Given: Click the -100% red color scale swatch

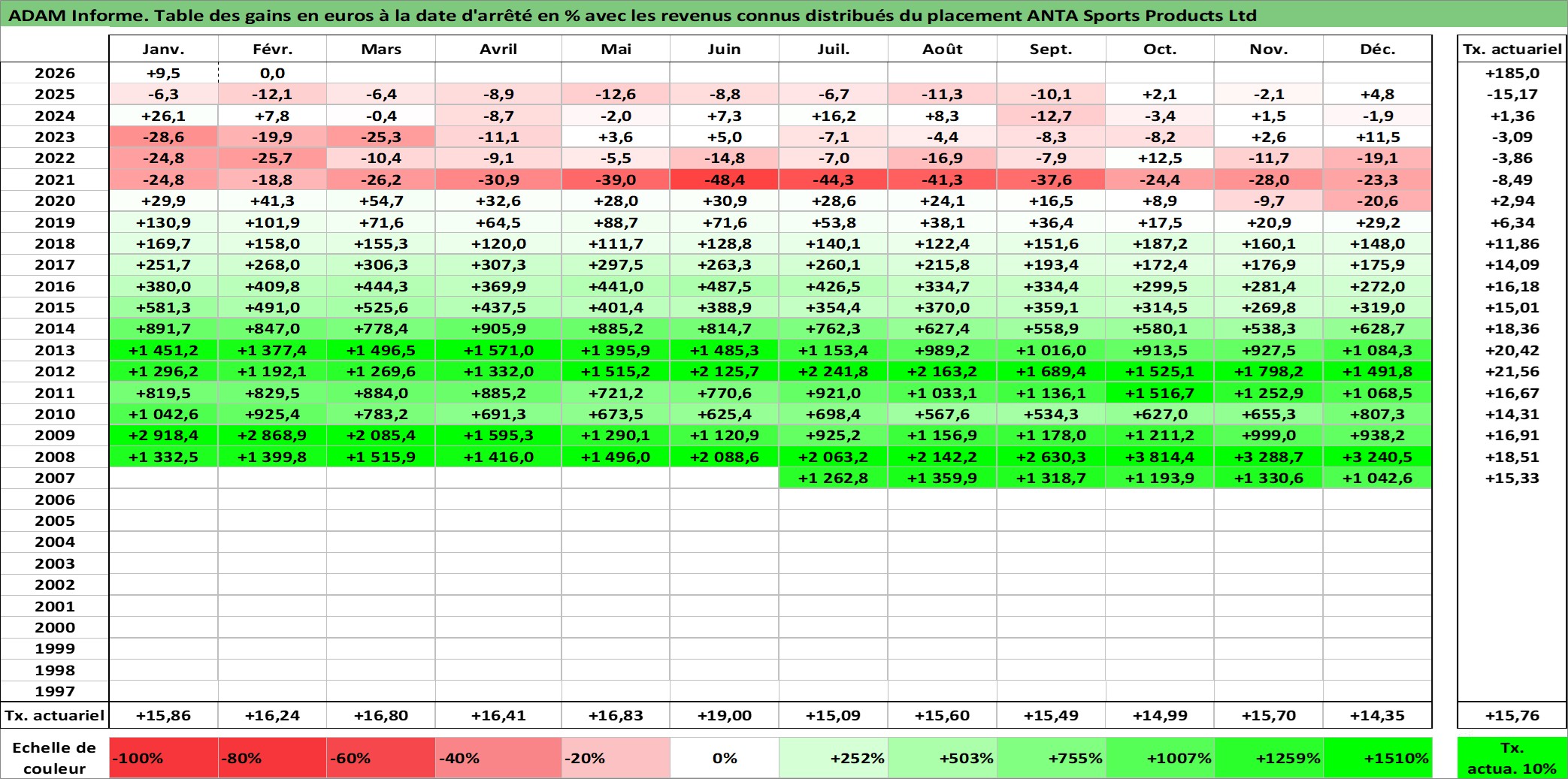Looking at the screenshot, I should (x=164, y=758).
